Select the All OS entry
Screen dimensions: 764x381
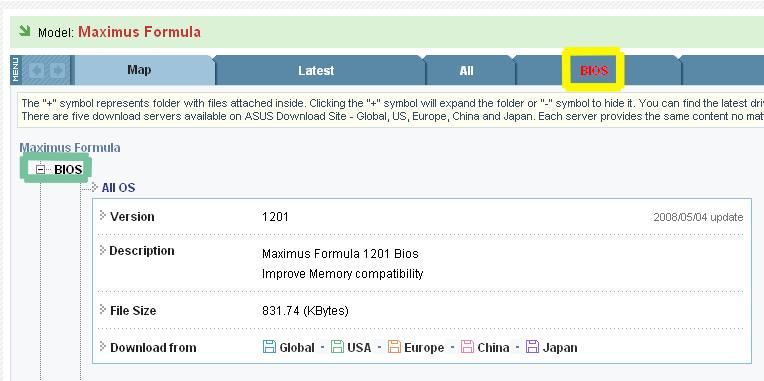pos(118,188)
